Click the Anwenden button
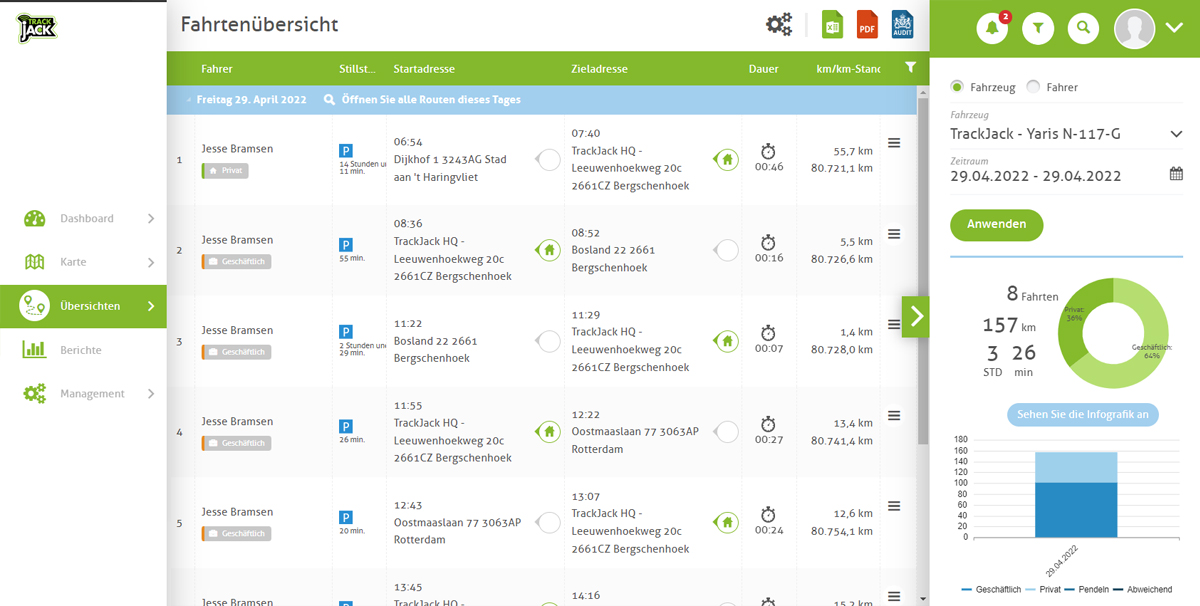 [x=997, y=224]
